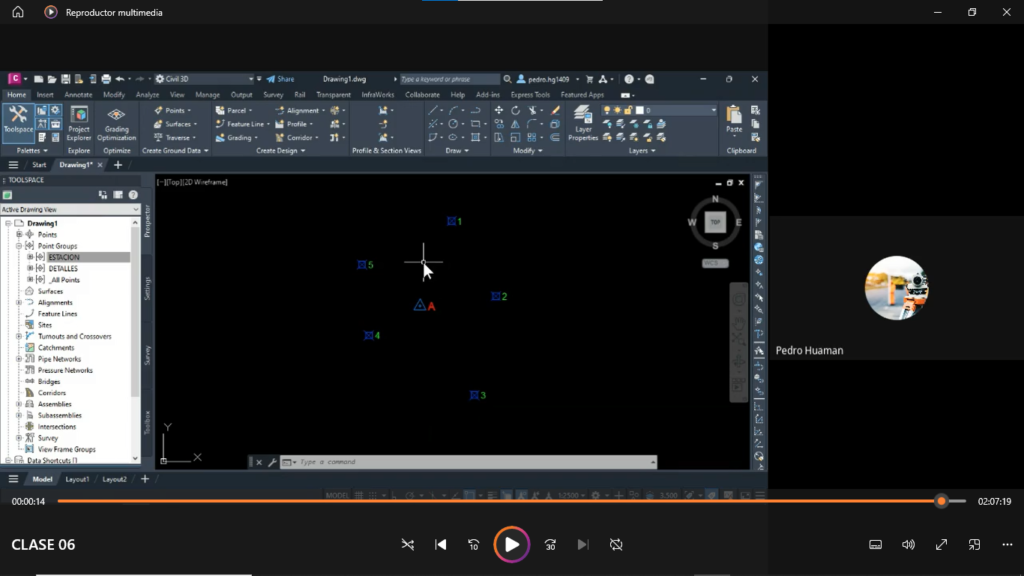Launch Project Explorer from the ribbon

(79, 122)
